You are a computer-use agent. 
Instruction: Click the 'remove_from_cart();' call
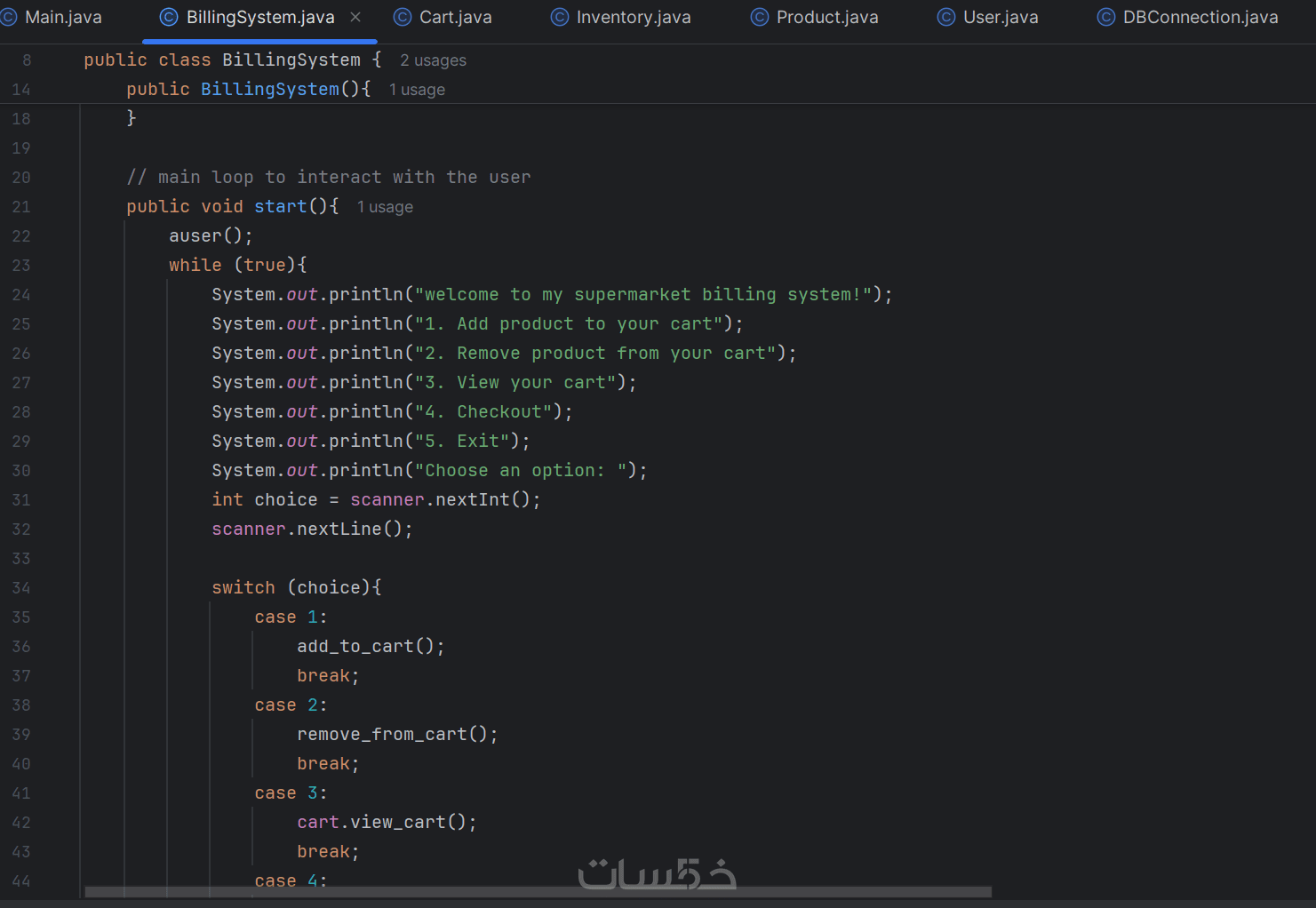click(397, 735)
